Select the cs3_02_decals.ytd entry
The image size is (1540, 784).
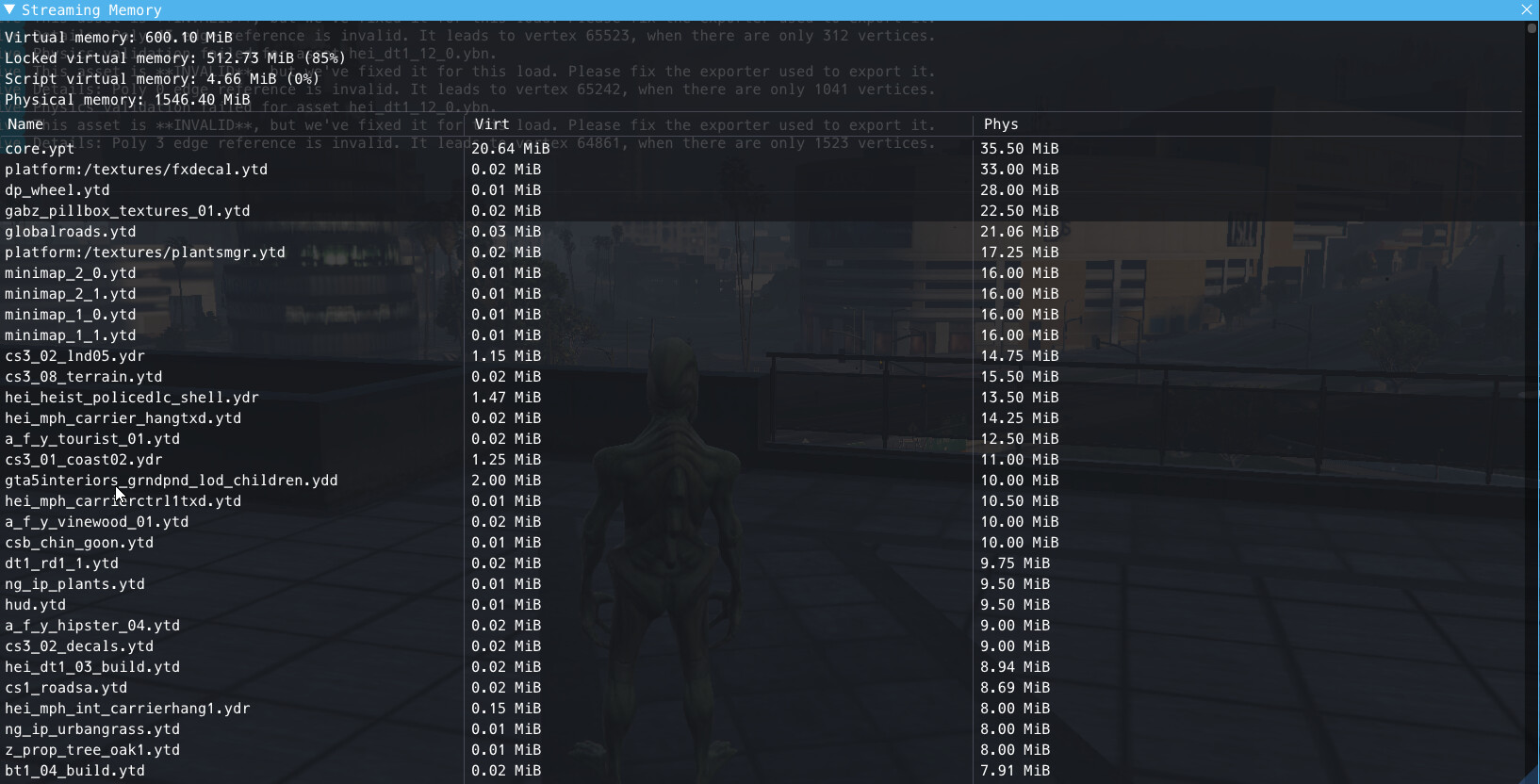coord(79,646)
